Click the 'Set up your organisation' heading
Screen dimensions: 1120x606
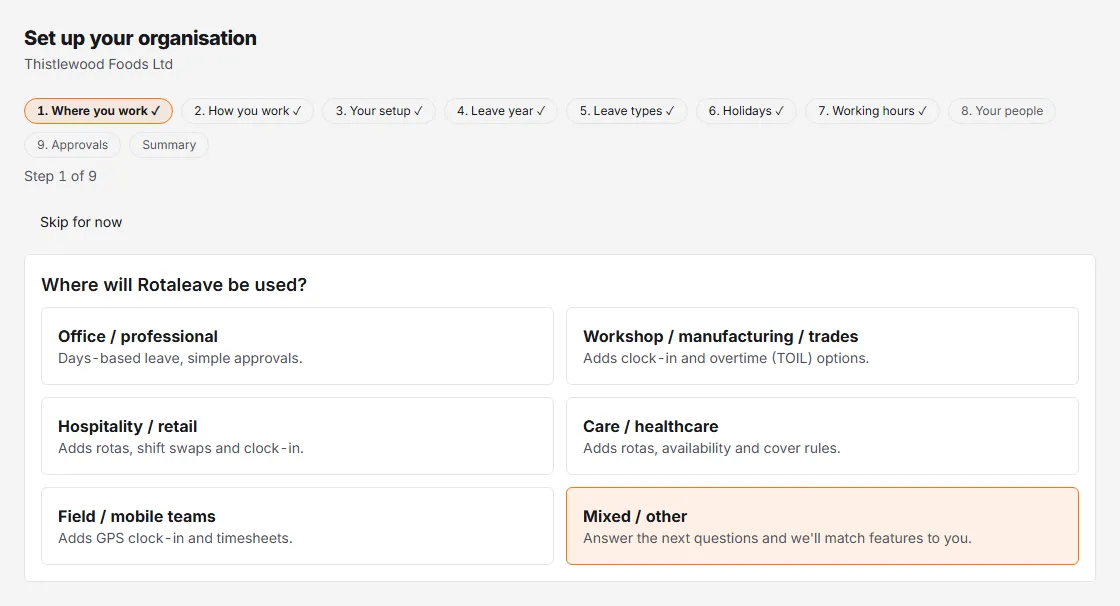140,38
